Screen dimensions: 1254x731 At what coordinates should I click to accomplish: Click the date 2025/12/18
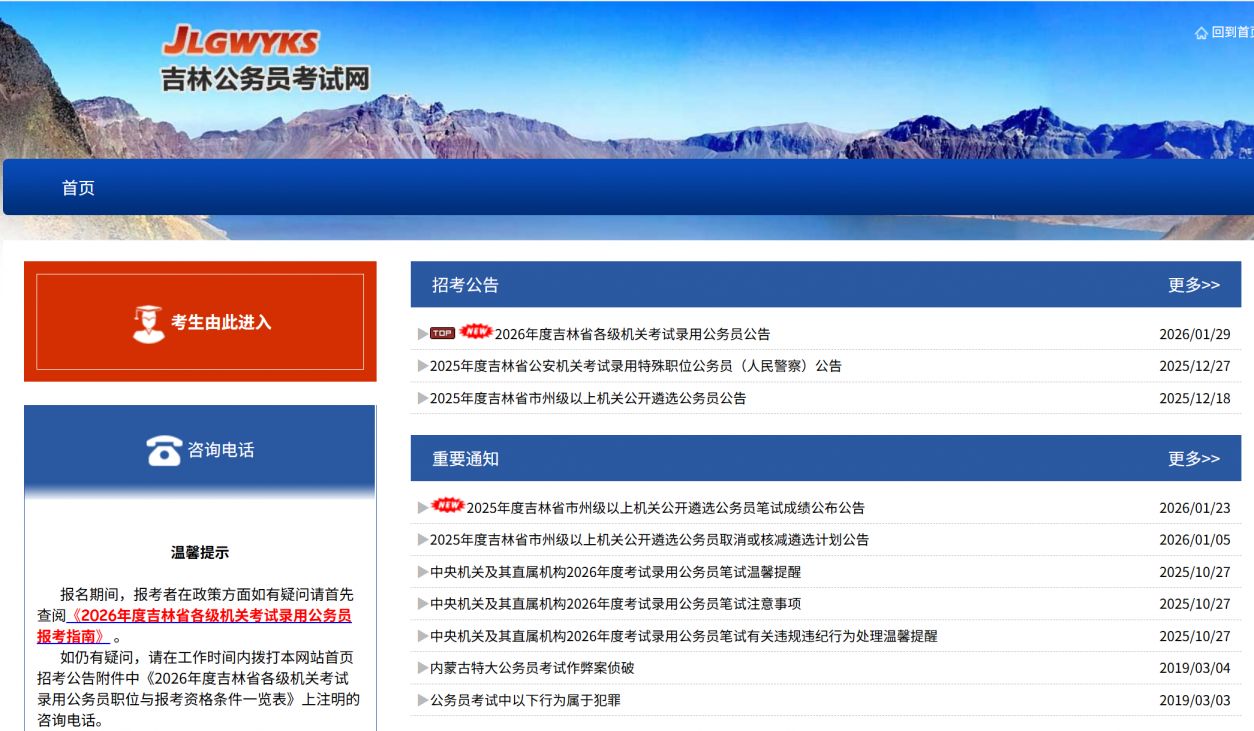coord(1195,398)
